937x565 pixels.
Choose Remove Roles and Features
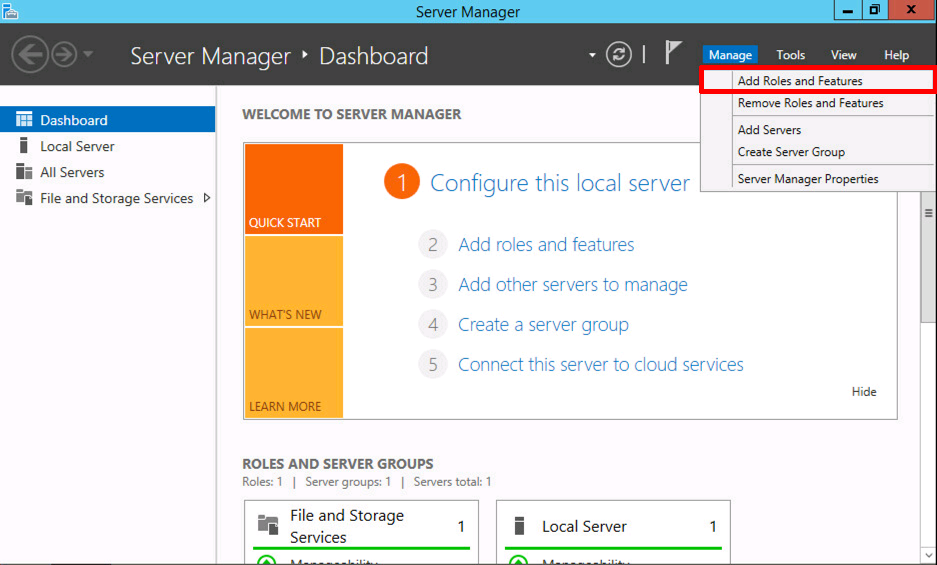(816, 103)
